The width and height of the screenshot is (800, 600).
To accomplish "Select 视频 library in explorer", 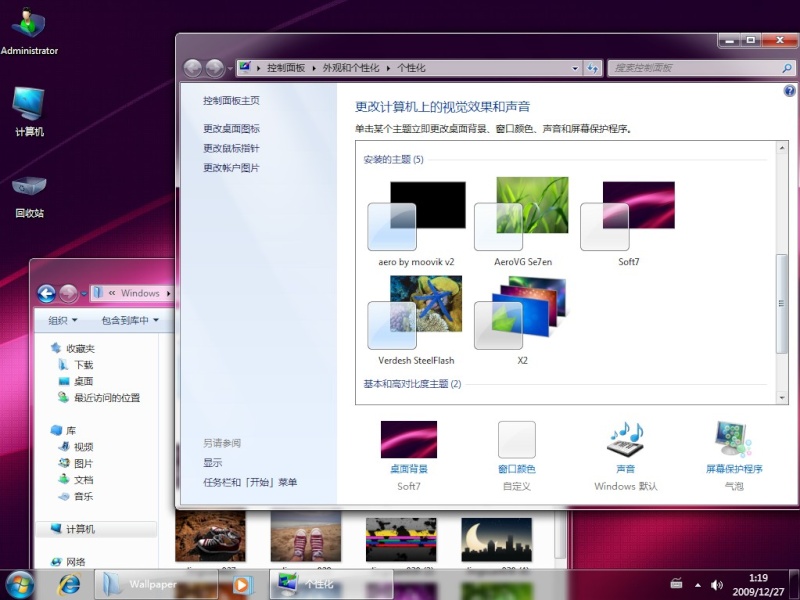I will 76,447.
